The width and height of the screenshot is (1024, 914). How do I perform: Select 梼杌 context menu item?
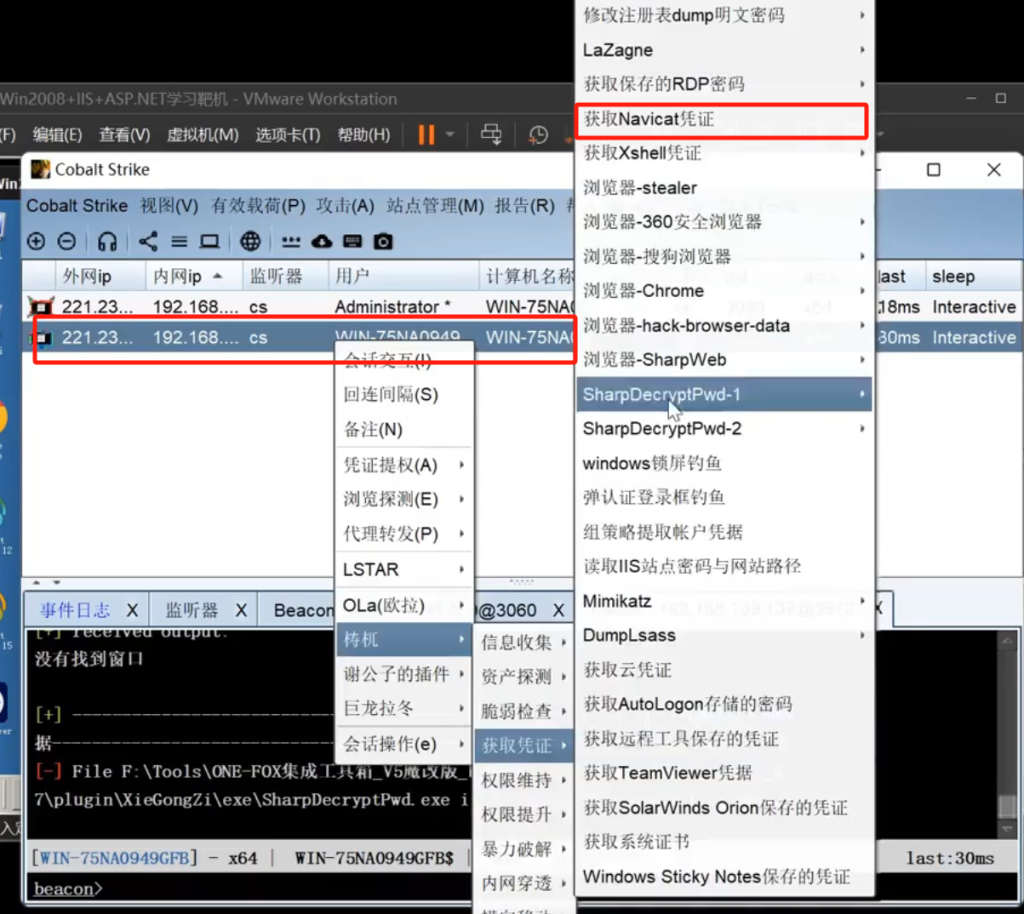coord(404,639)
